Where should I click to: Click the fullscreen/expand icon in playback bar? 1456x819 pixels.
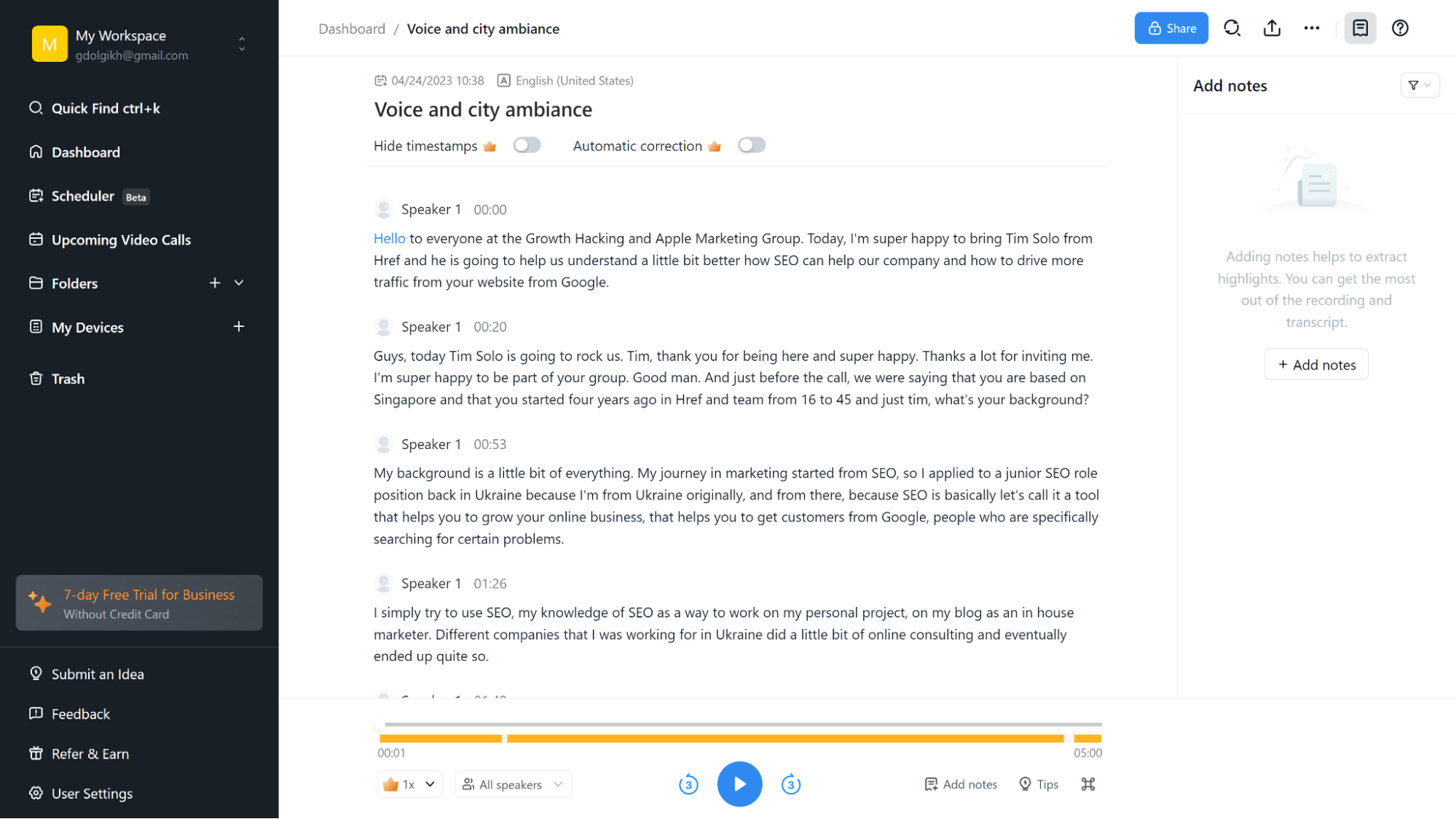pyautogui.click(x=1089, y=784)
